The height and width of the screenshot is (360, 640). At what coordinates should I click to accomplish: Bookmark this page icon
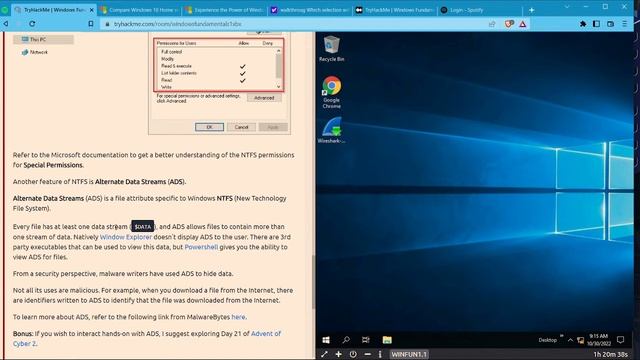pyautogui.click(x=91, y=24)
